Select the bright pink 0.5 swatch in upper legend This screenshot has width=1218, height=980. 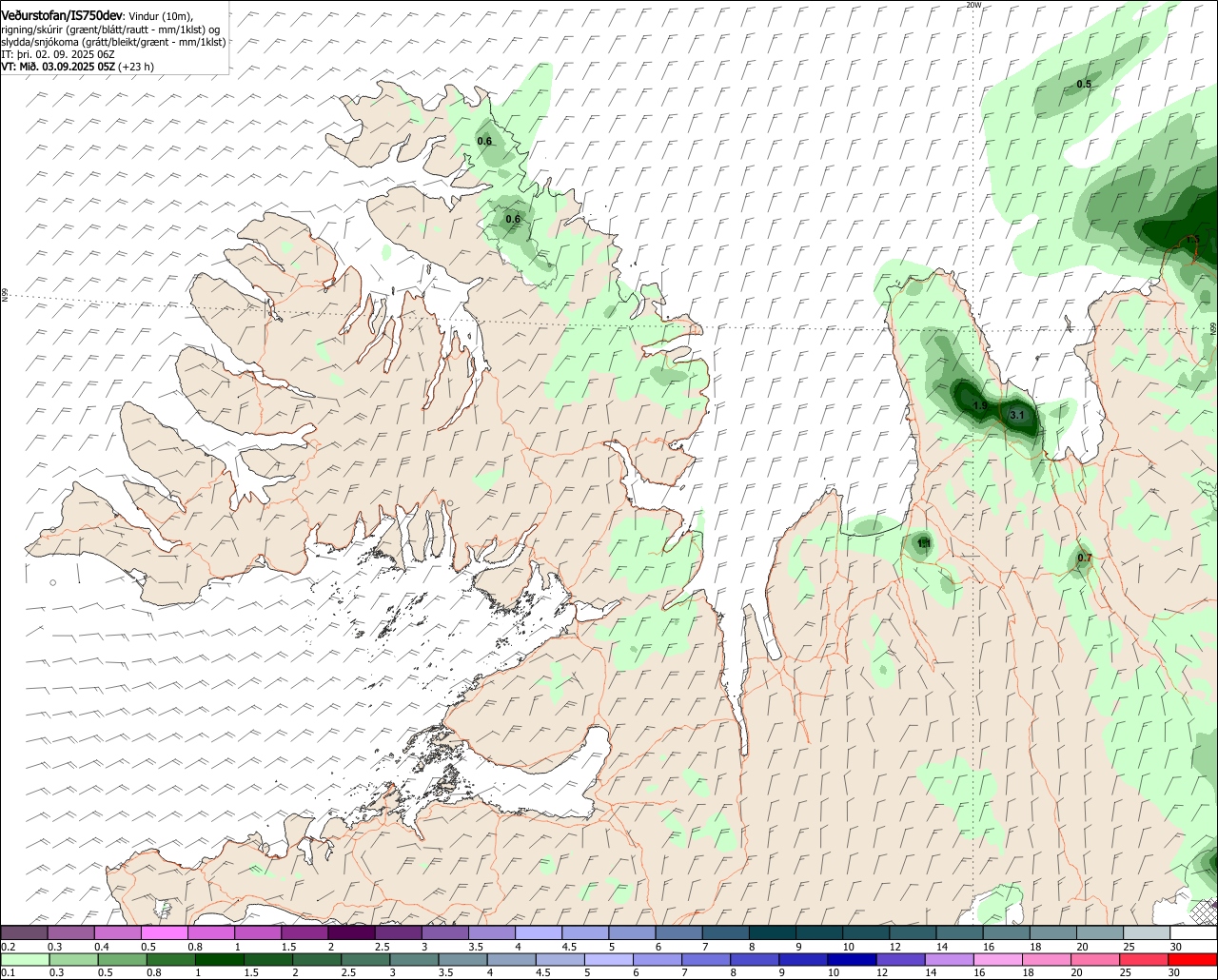pyautogui.click(x=164, y=932)
